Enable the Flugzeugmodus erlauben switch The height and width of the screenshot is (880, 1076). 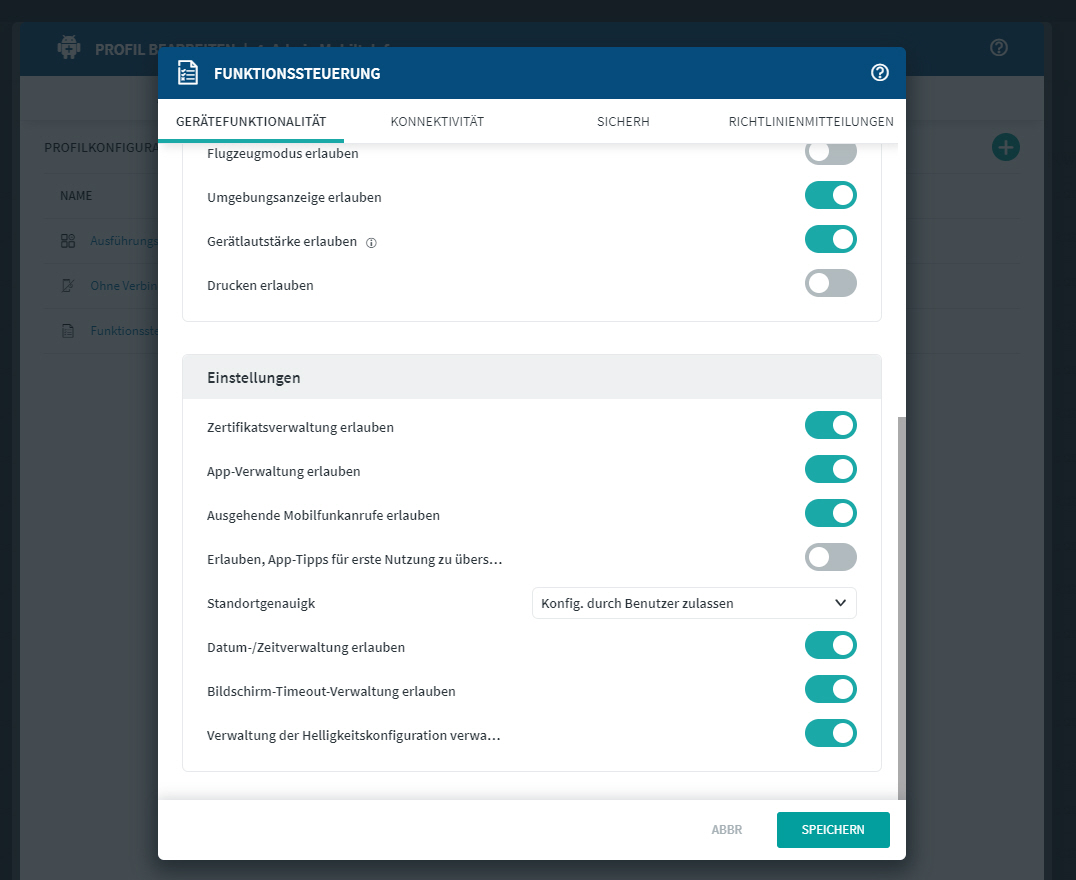(830, 153)
